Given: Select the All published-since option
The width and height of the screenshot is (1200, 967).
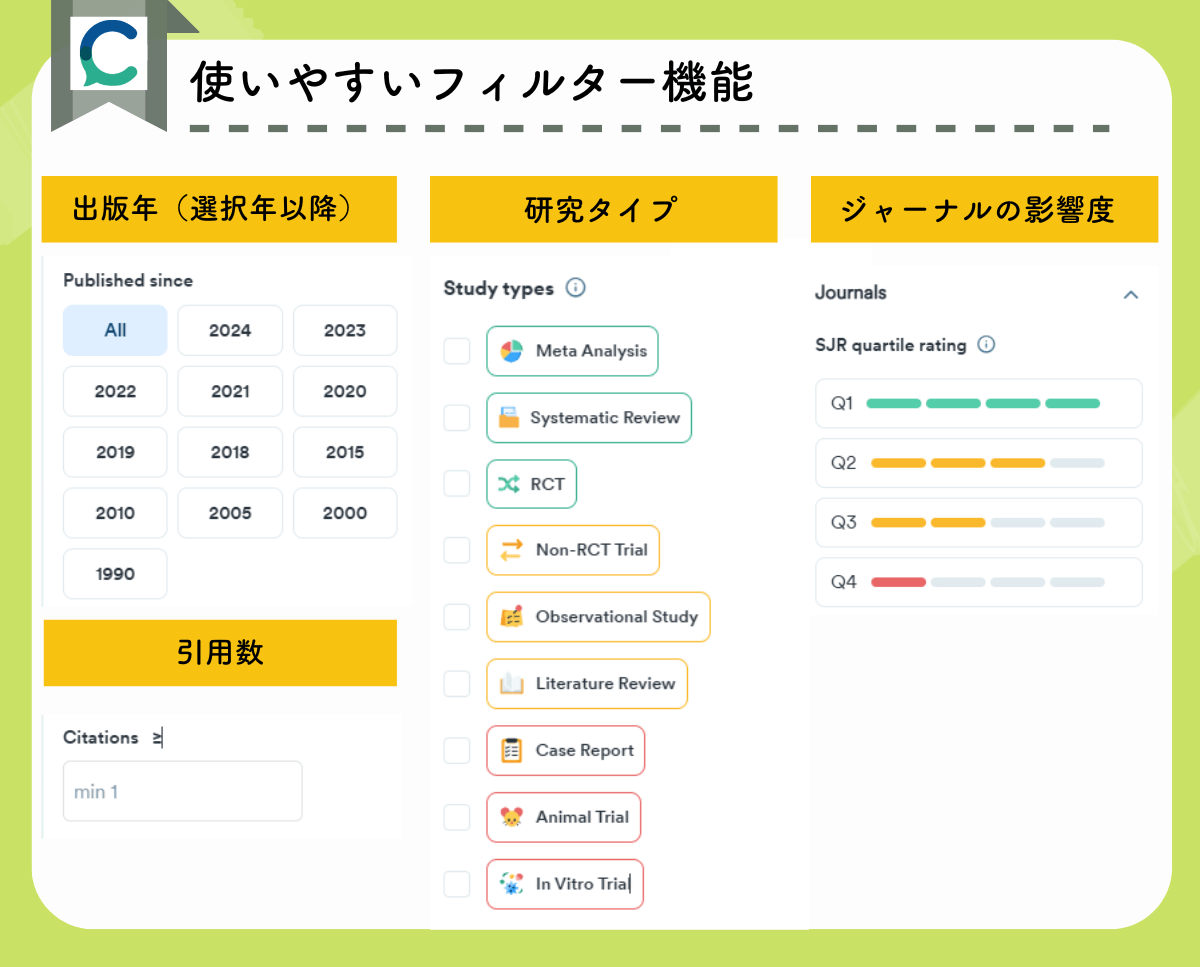Looking at the screenshot, I should pos(115,330).
